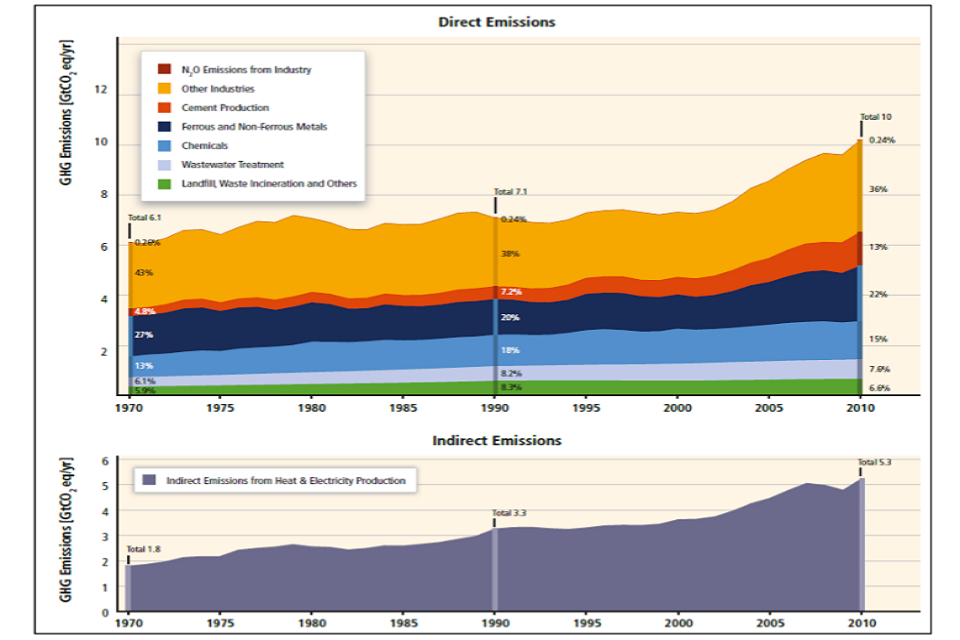Viewport: 960px width, 640px height.
Task: Click the Chemicals blue legend swatch
Action: [164, 146]
